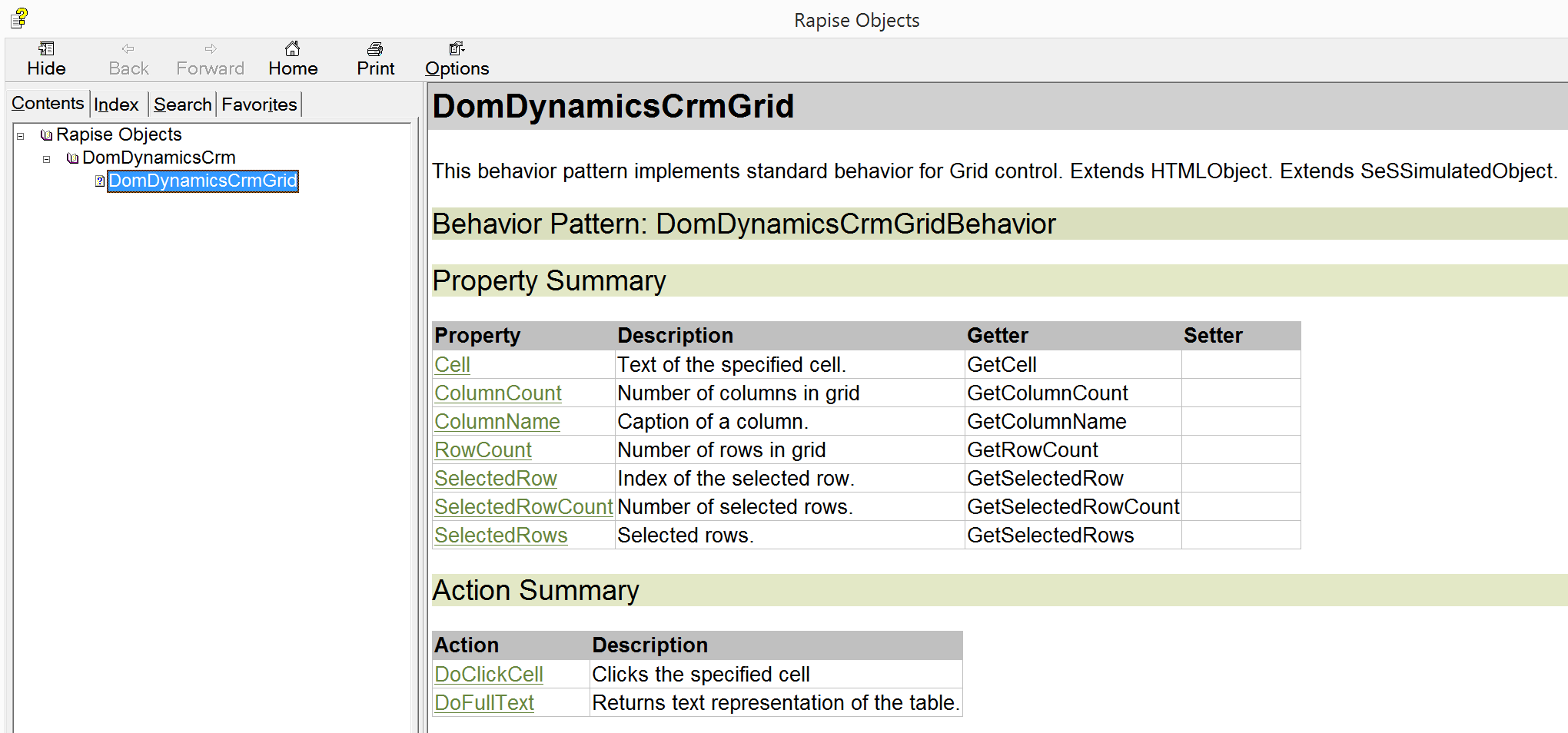Switch to the Search tab
This screenshot has width=1568, height=733.
(x=182, y=104)
